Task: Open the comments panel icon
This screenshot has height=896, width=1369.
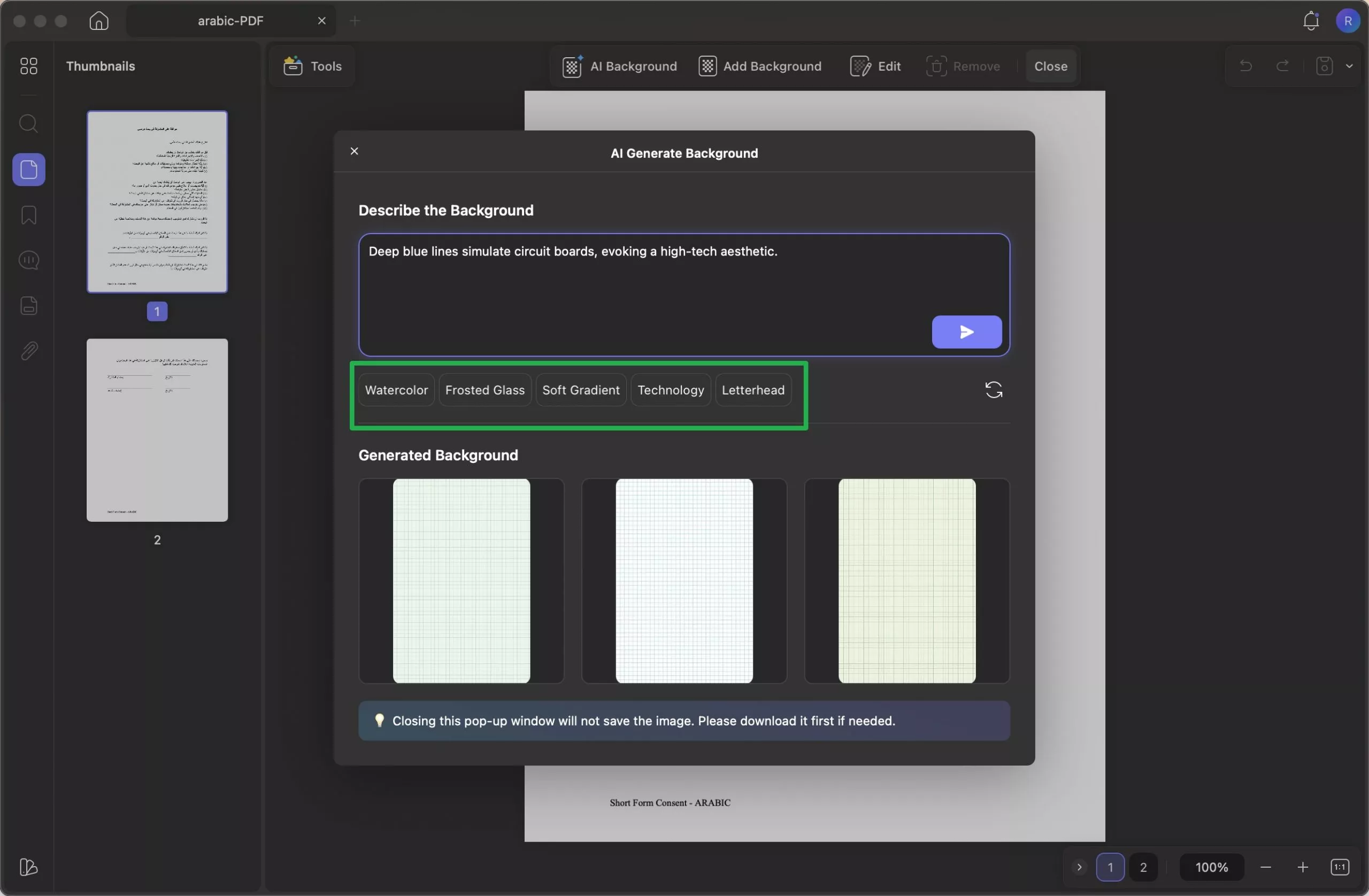Action: (28, 260)
